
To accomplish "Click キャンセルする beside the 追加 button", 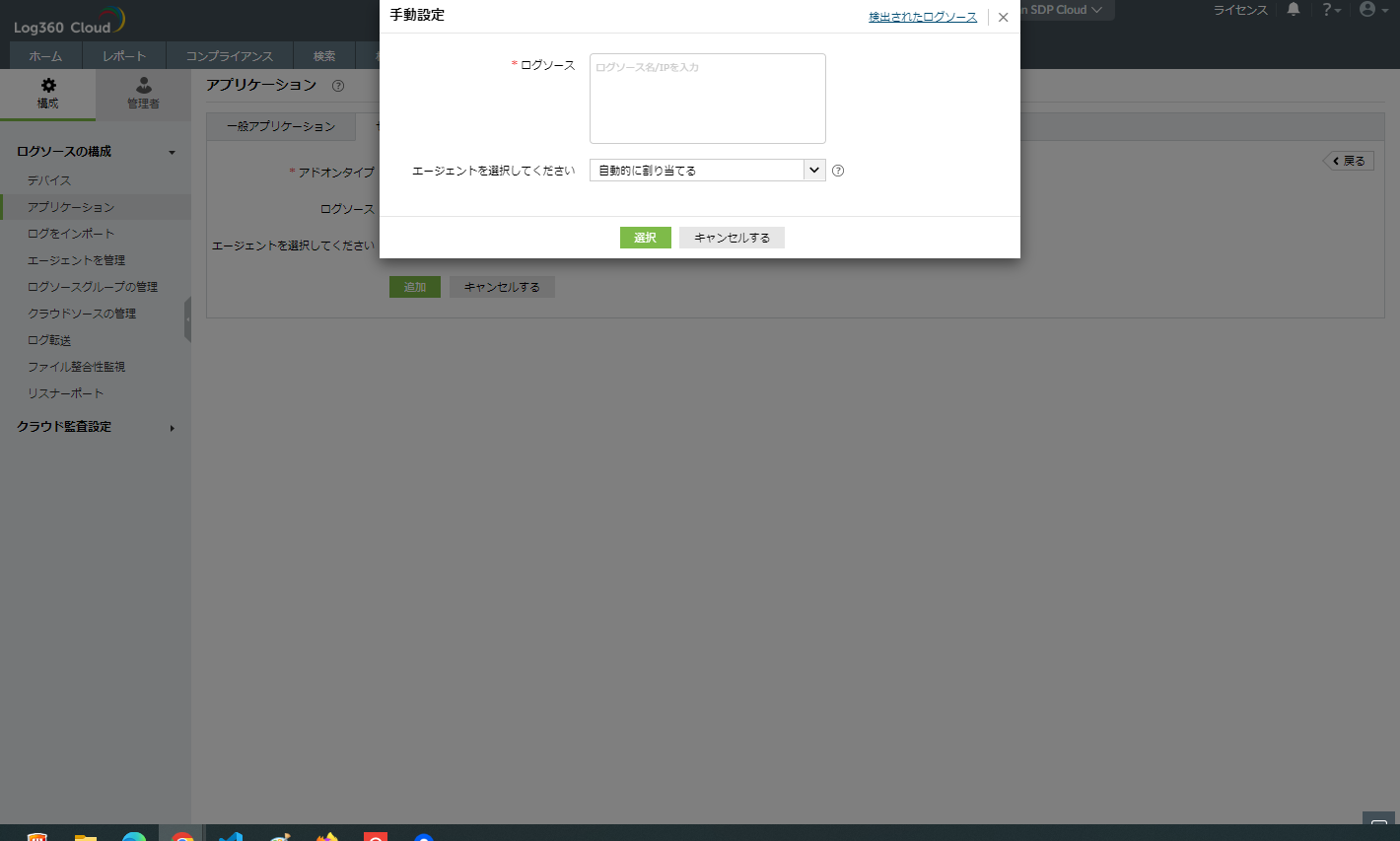I will [502, 287].
